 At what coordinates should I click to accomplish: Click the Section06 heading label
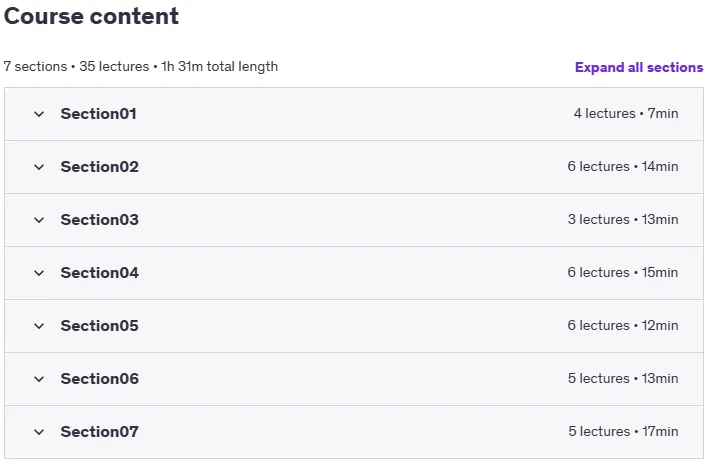[99, 379]
